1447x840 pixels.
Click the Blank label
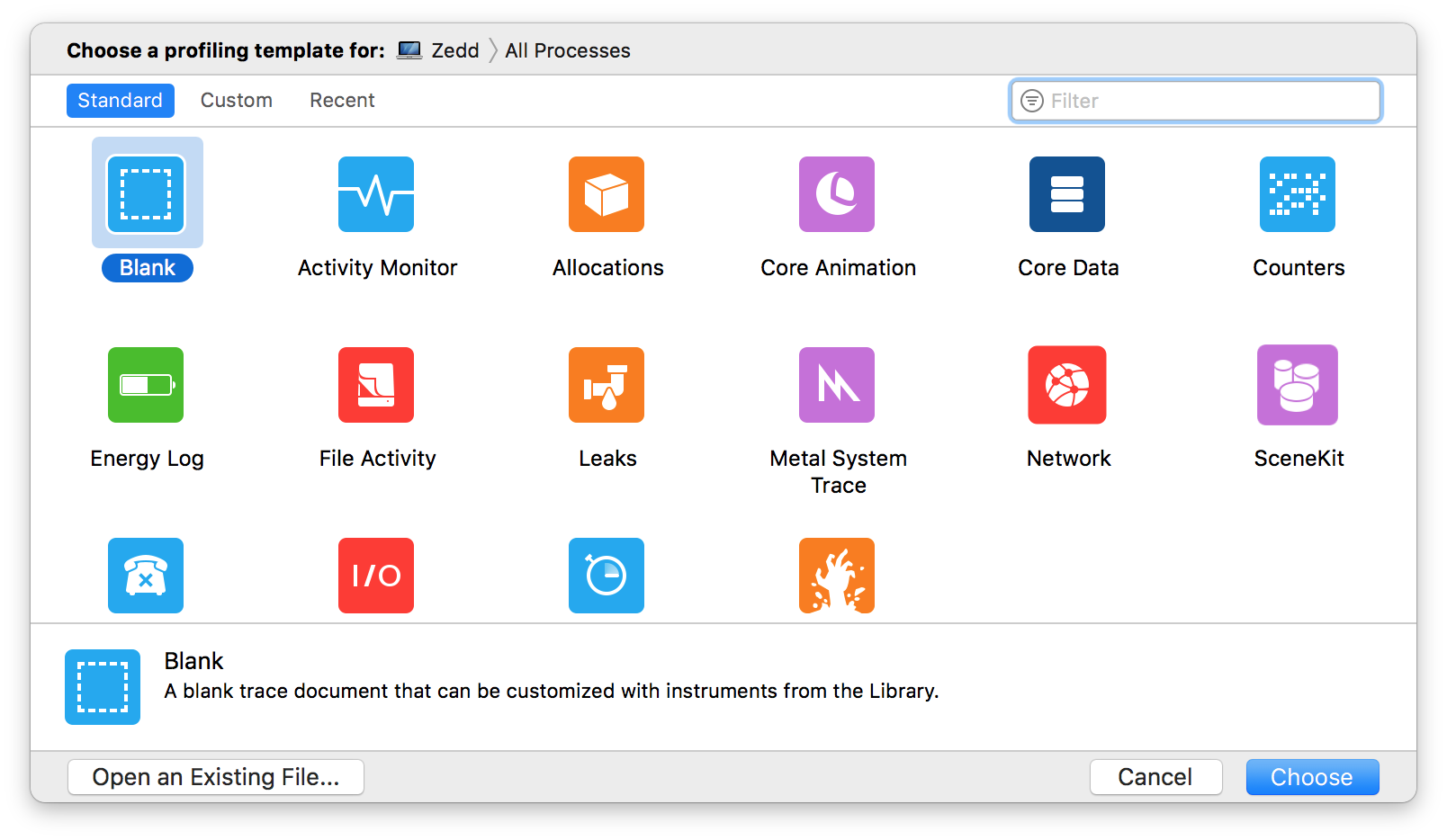click(x=148, y=268)
